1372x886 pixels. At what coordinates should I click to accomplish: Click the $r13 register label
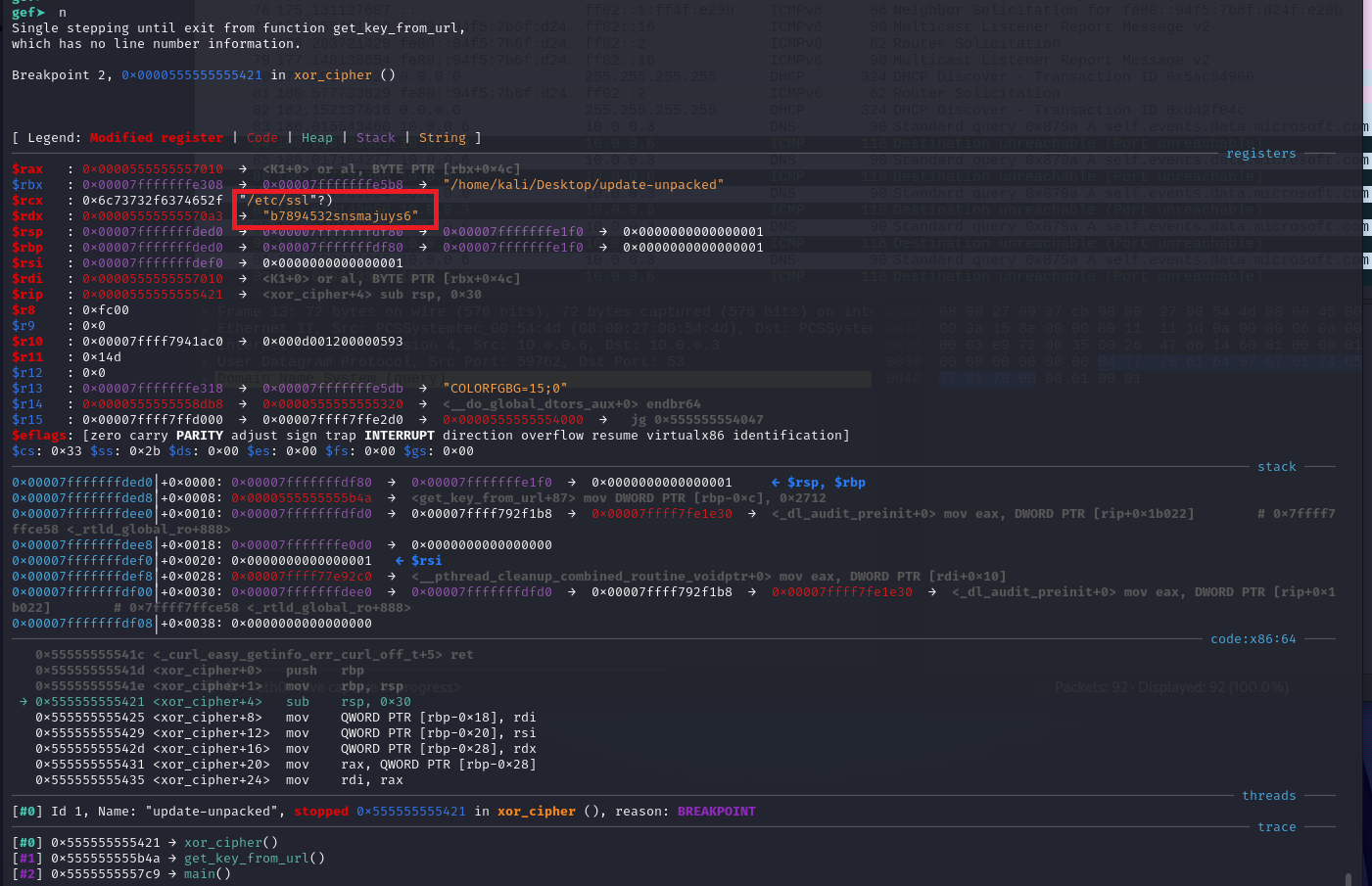click(x=27, y=389)
